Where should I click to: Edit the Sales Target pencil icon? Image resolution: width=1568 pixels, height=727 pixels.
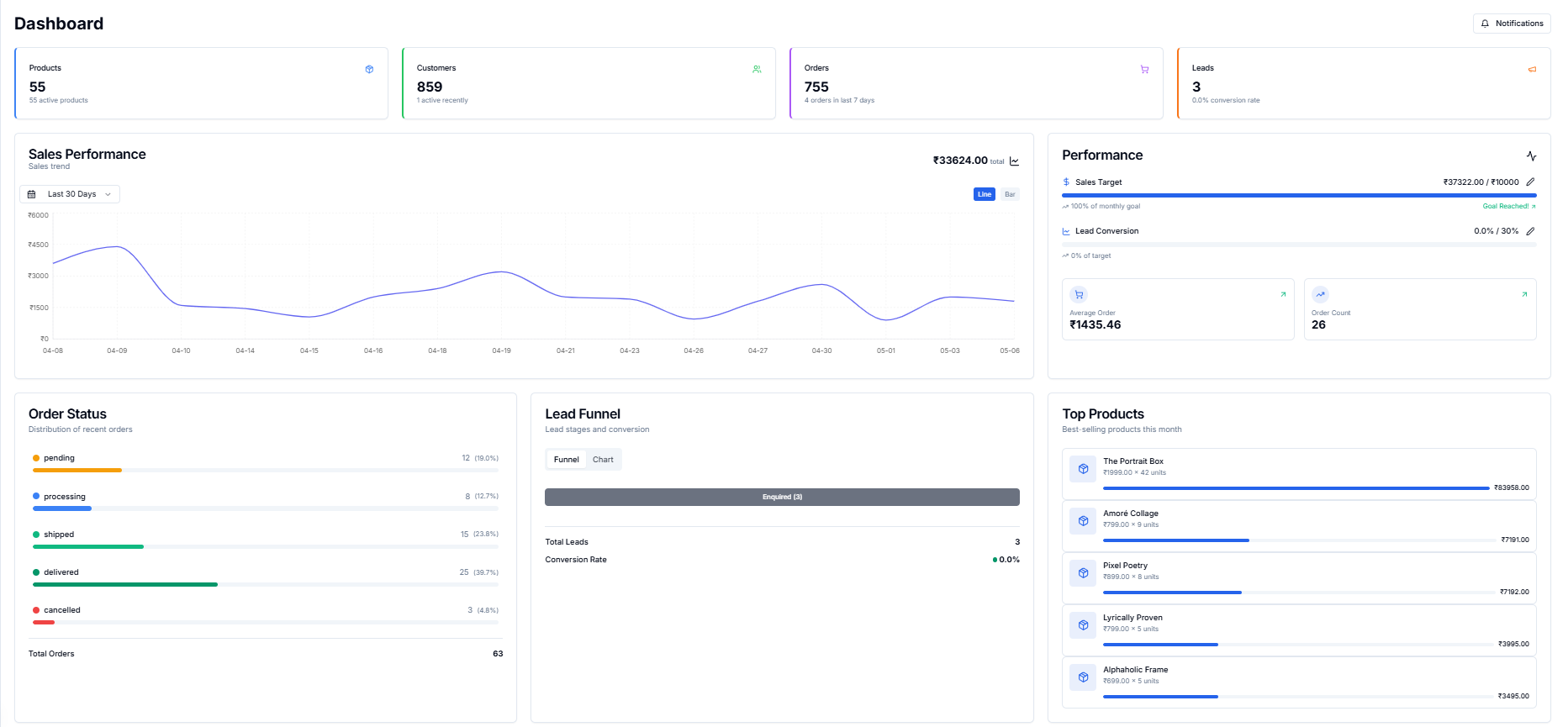tap(1530, 182)
